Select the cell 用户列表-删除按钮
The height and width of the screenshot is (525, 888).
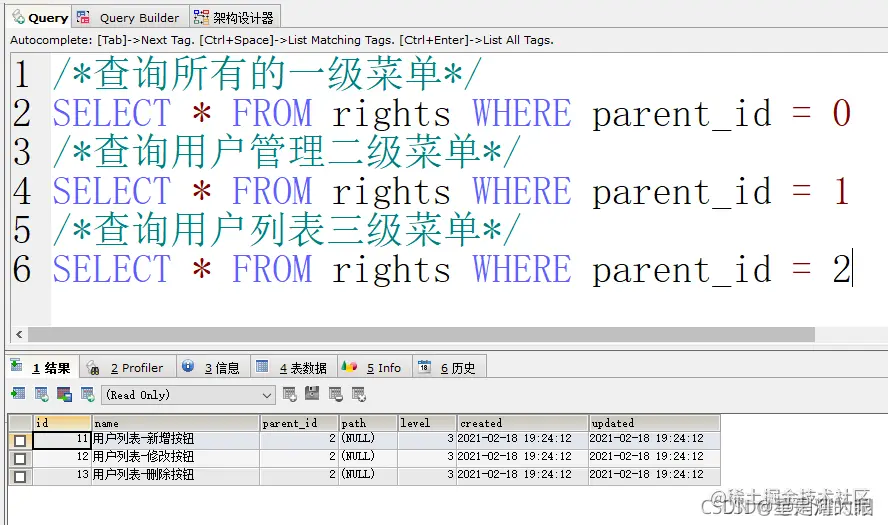[175, 476]
